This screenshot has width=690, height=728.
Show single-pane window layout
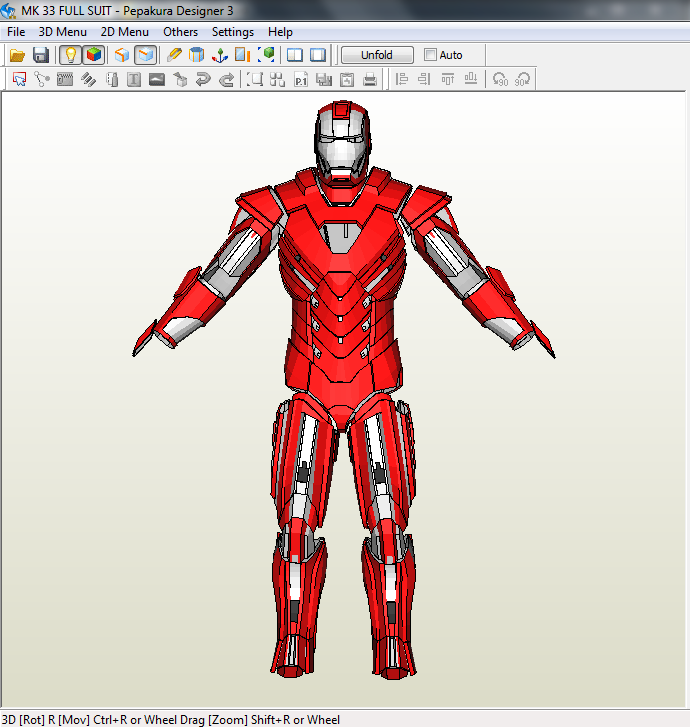(318, 55)
